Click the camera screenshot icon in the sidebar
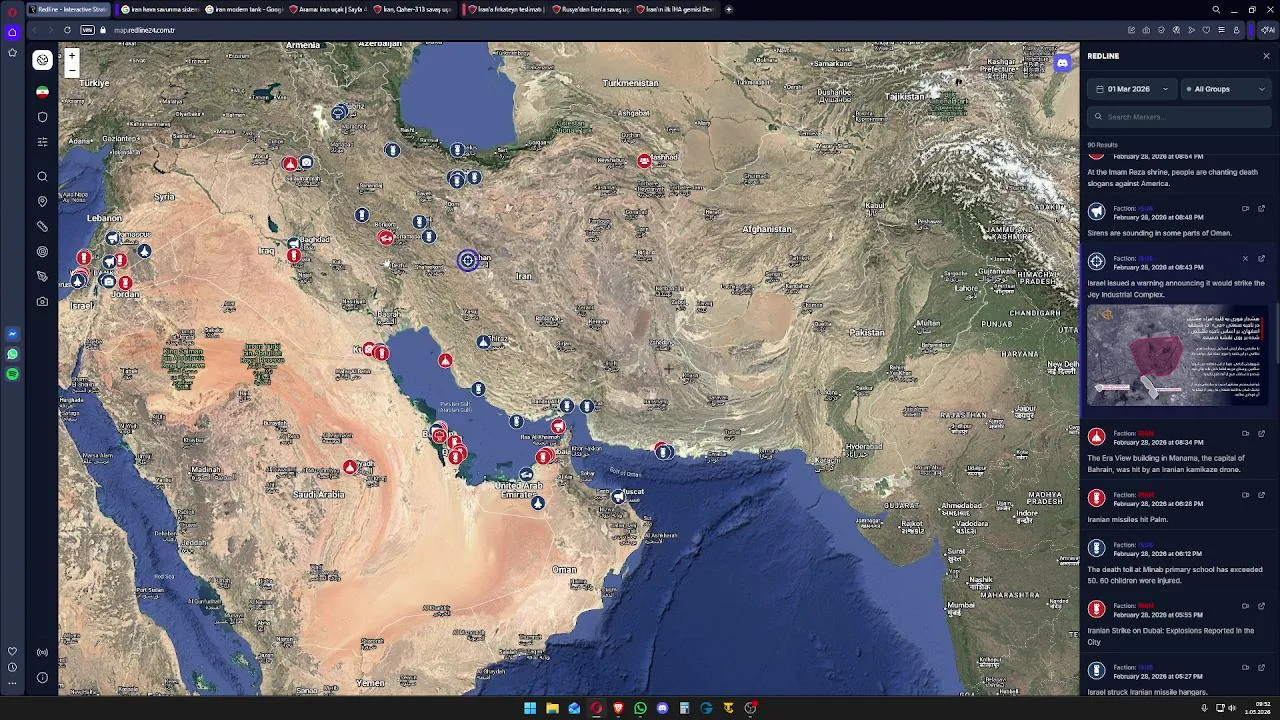Screen dimensions: 1280x720 pos(42,301)
